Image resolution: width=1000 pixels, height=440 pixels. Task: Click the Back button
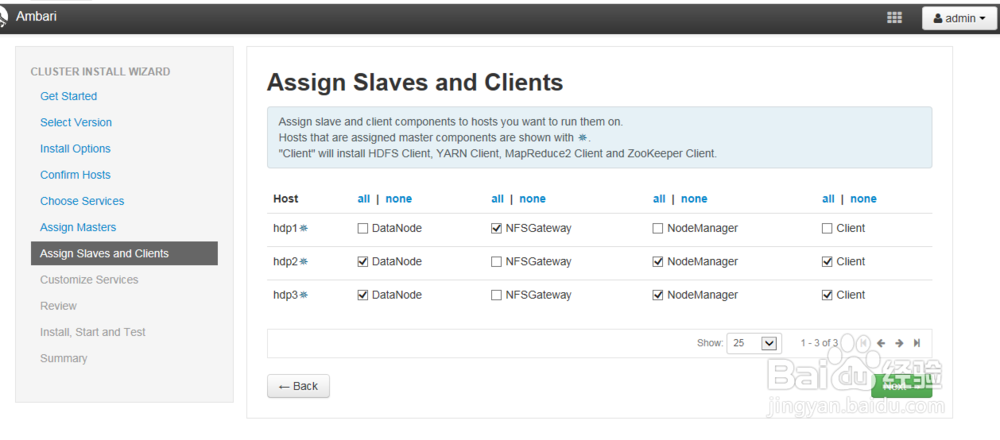(x=298, y=386)
